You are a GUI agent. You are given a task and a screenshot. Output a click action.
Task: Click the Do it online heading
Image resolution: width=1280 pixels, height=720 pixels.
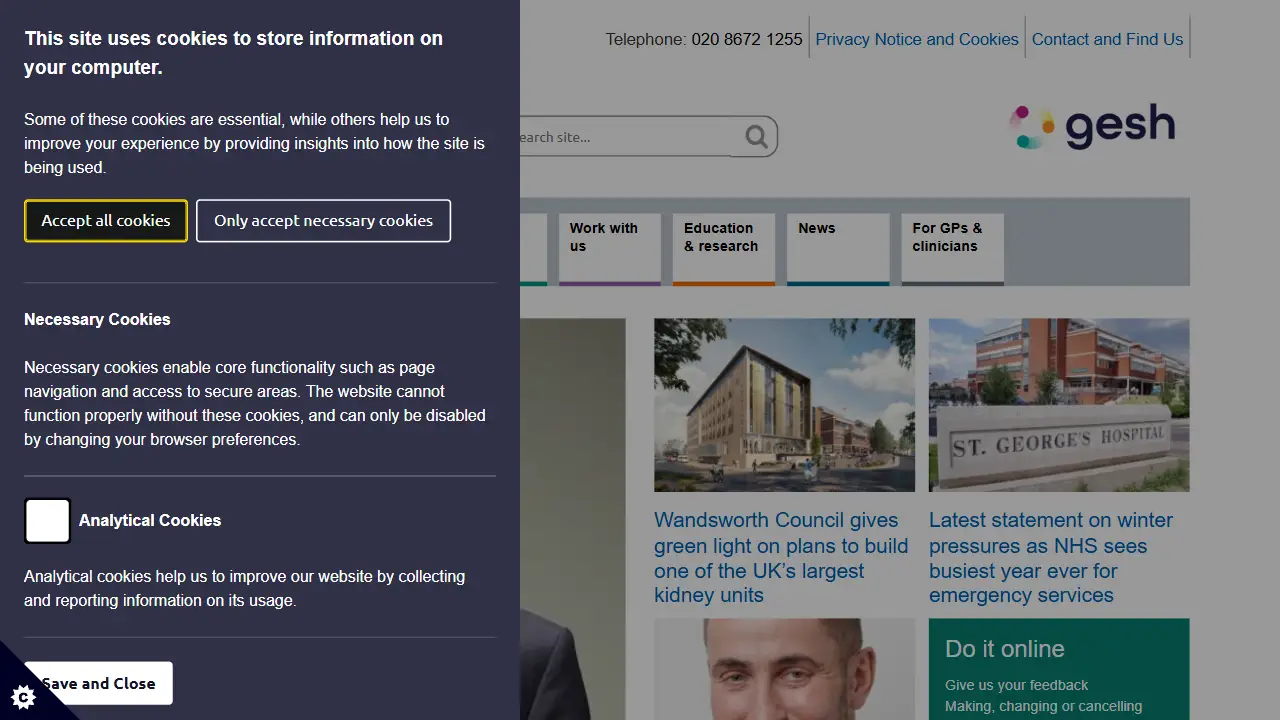[x=1005, y=649]
